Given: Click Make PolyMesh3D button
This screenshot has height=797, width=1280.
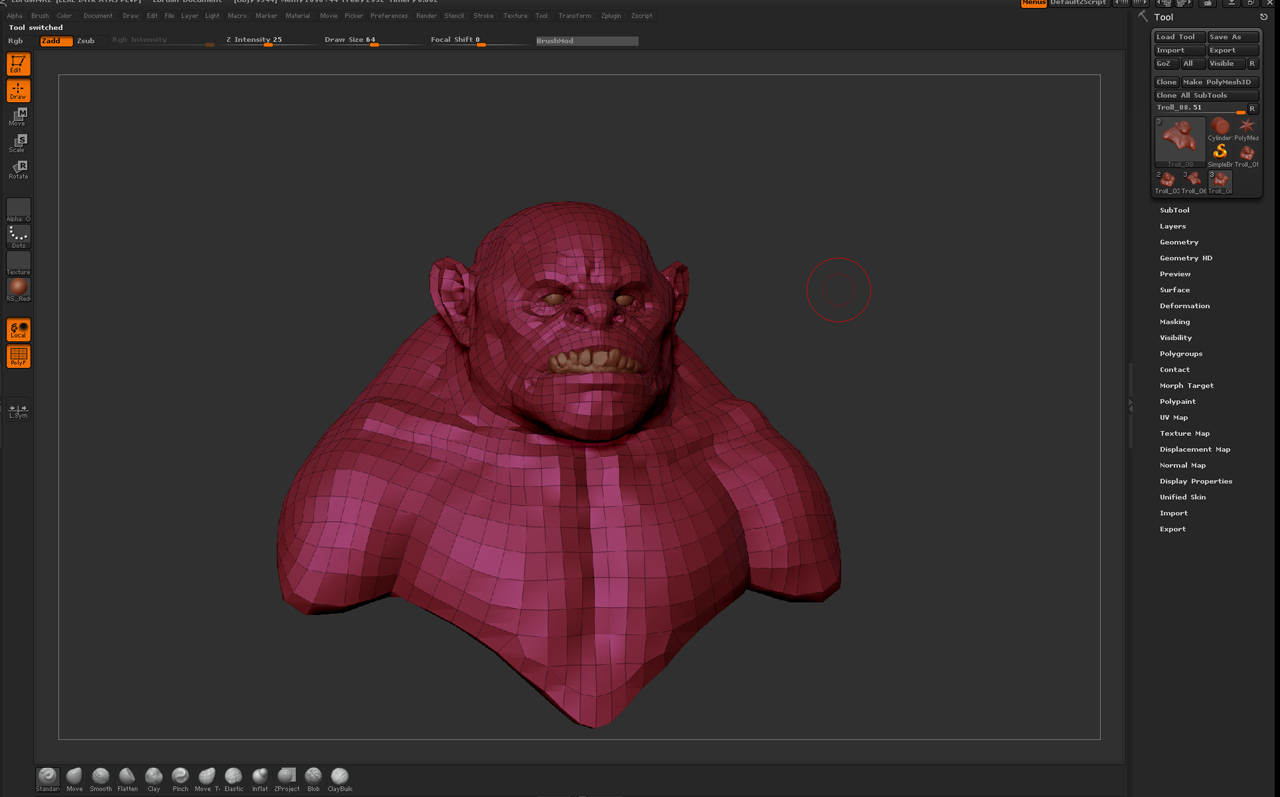Looking at the screenshot, I should pyautogui.click(x=1219, y=82).
